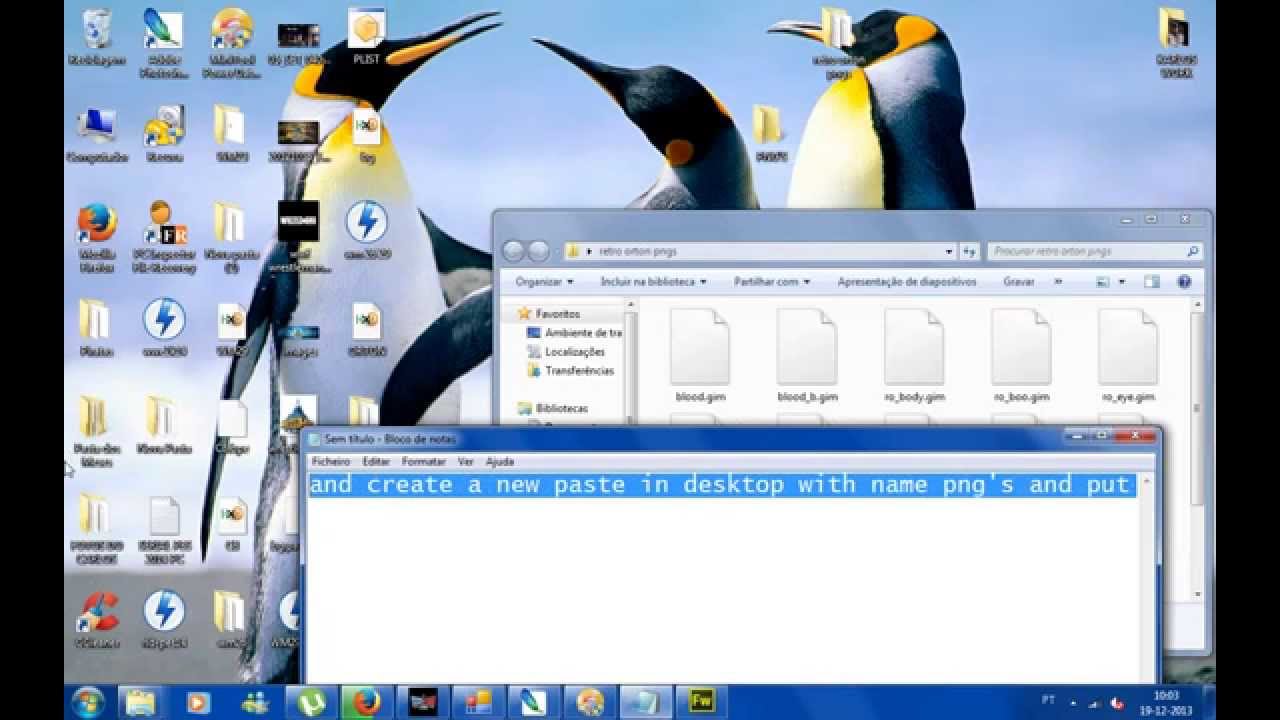Open the Organizar dropdown in Explorer
Image resolution: width=1280 pixels, height=720 pixels.
[x=544, y=282]
